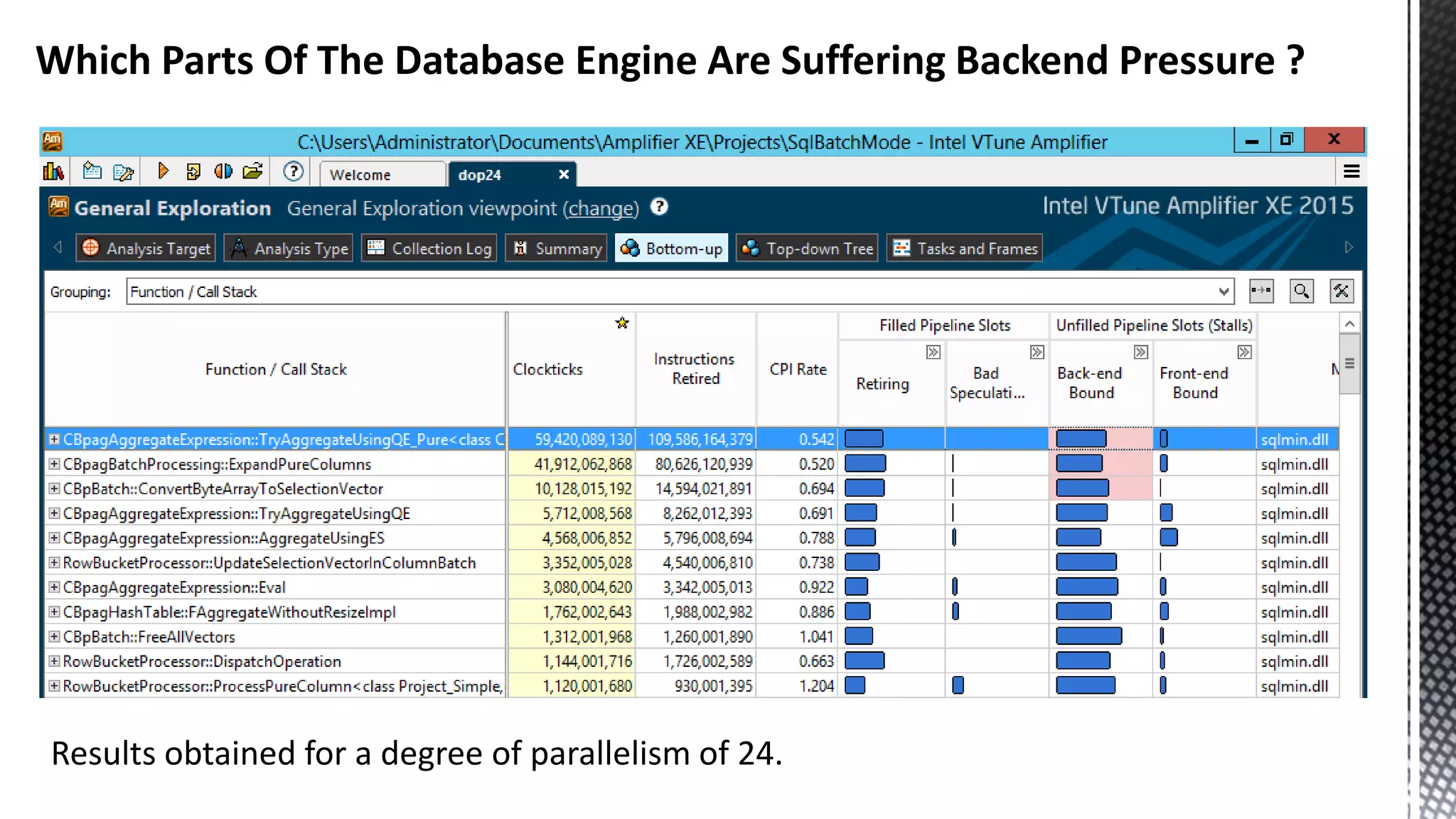Viewport: 1456px width, 819px height.
Task: Click the New Analysis bar-chart toolbar icon
Action: tap(53, 171)
